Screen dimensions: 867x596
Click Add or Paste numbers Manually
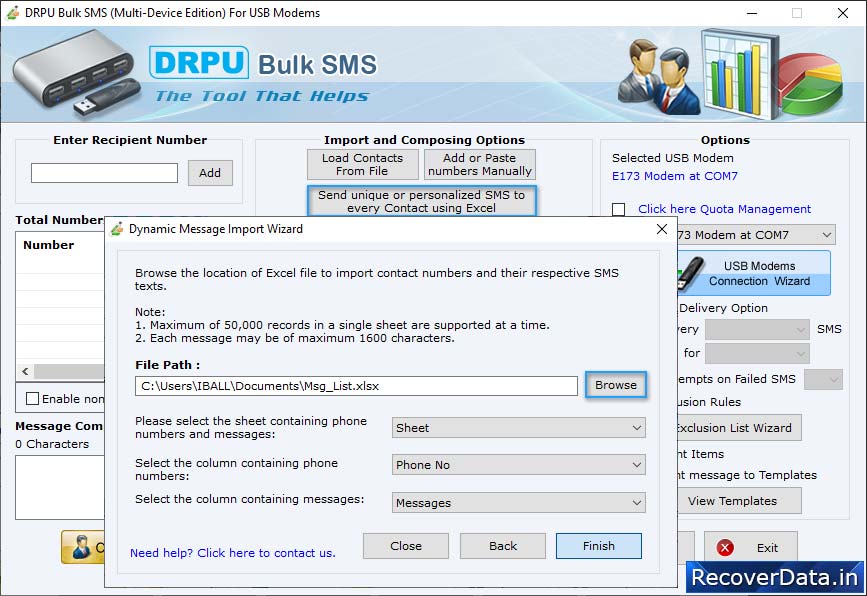[x=479, y=164]
